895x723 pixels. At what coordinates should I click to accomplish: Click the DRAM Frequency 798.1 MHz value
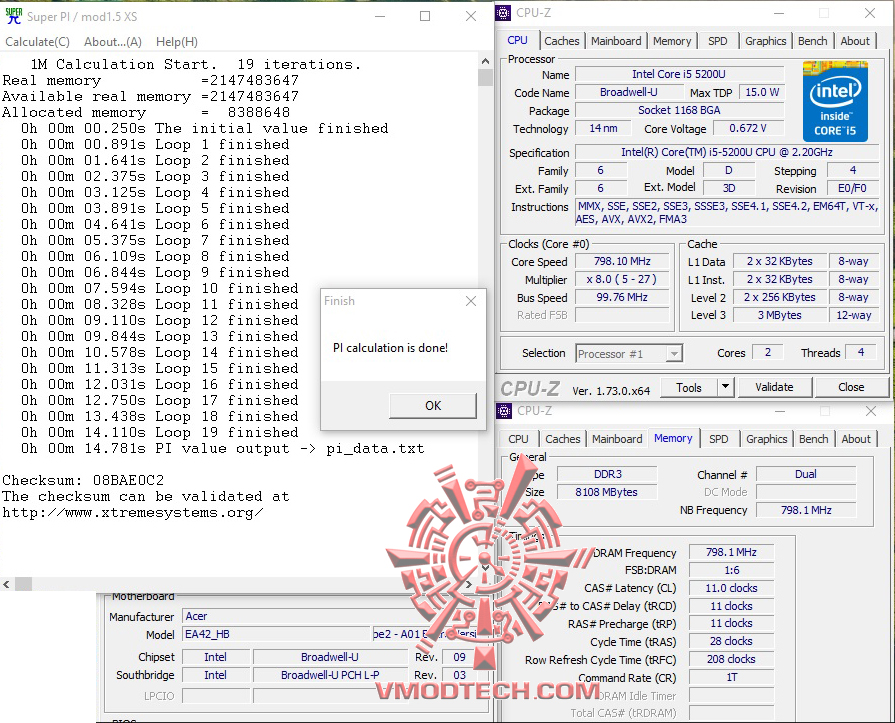click(731, 552)
